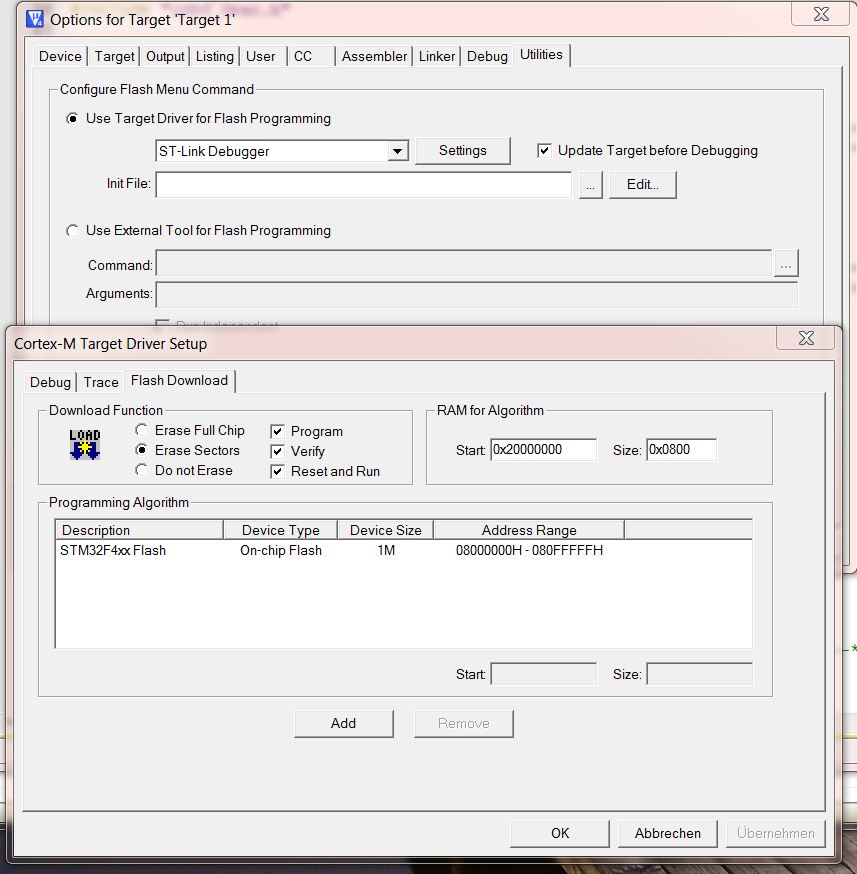Cancel with the Abbrechen button

click(x=668, y=833)
